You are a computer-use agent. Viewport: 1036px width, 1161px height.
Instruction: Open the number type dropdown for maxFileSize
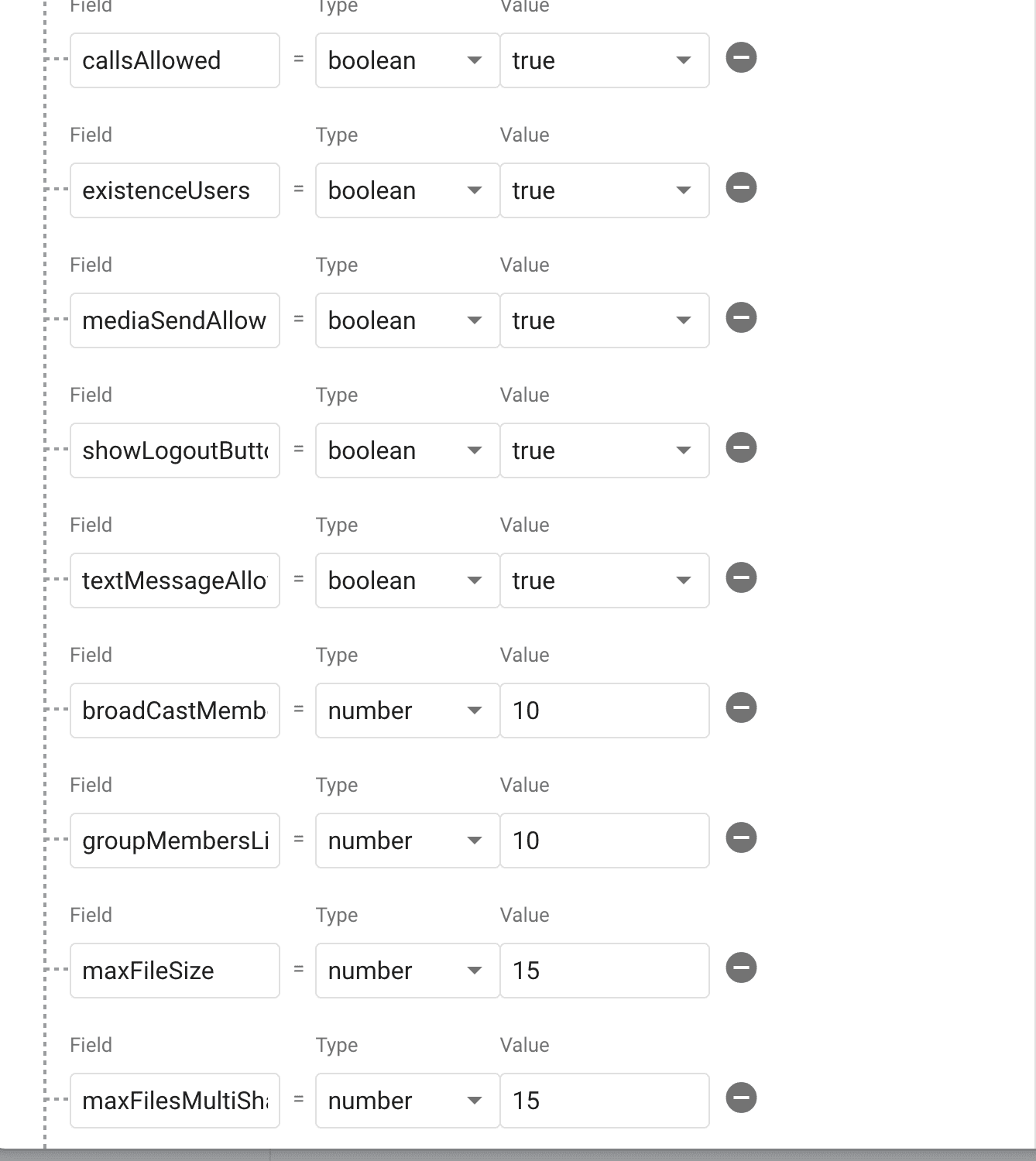click(x=474, y=971)
